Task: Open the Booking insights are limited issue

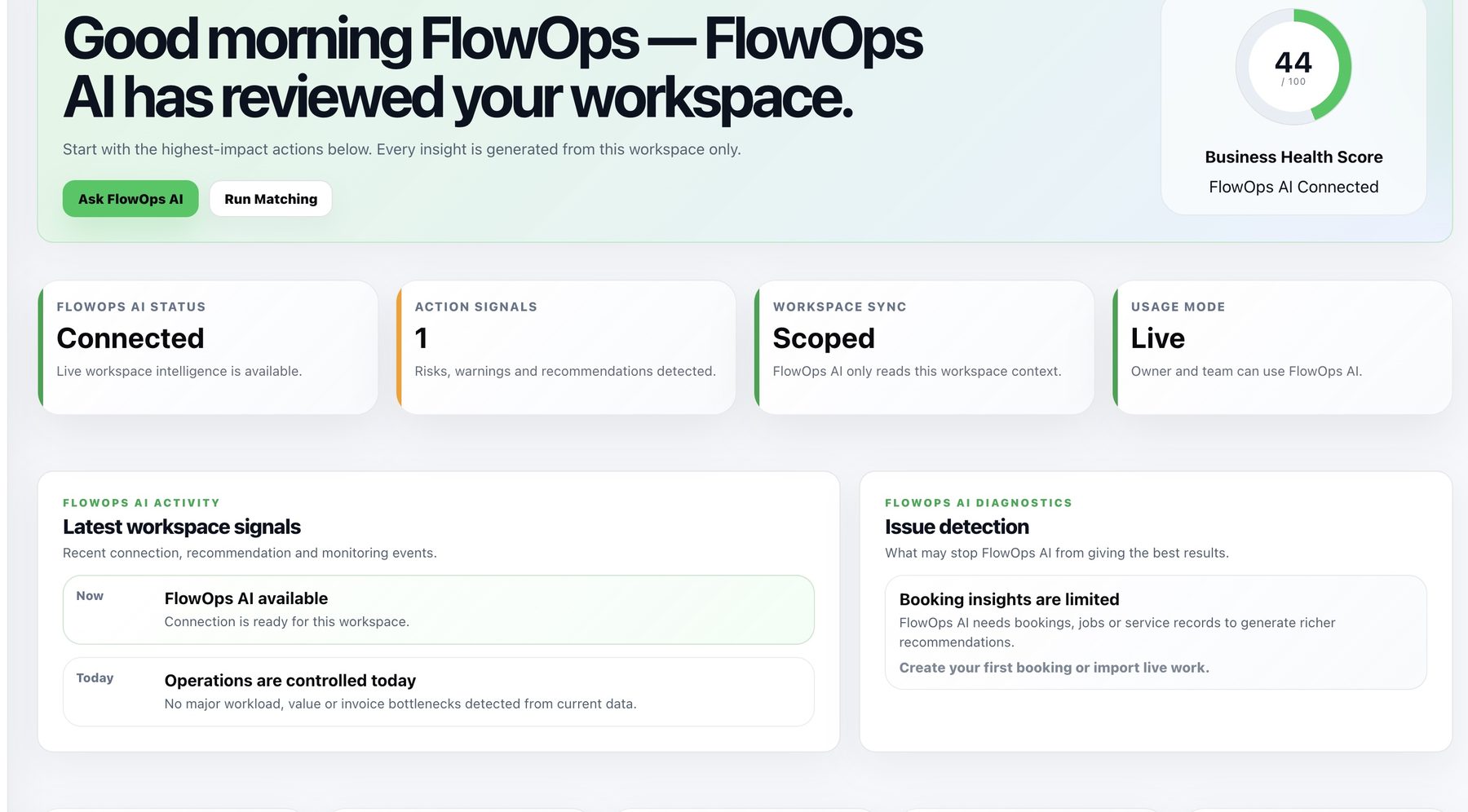Action: [x=1156, y=633]
